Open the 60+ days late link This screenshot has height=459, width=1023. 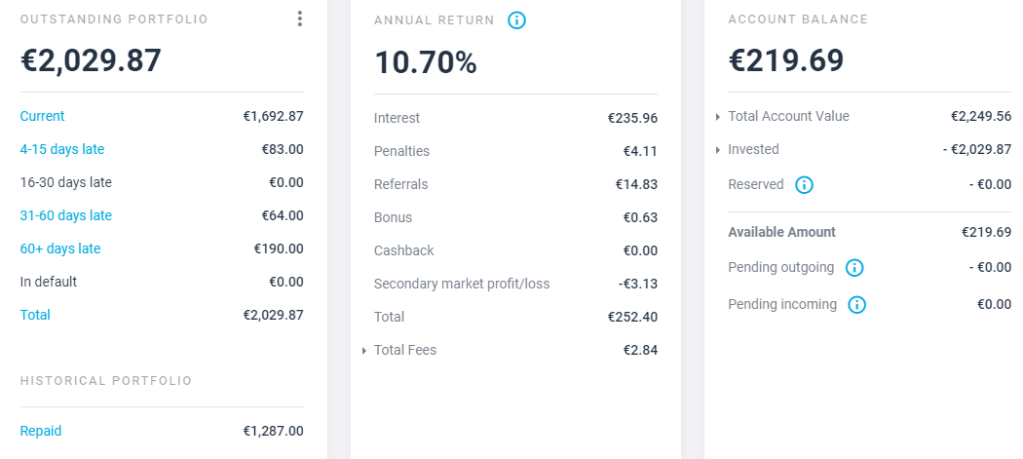60,248
